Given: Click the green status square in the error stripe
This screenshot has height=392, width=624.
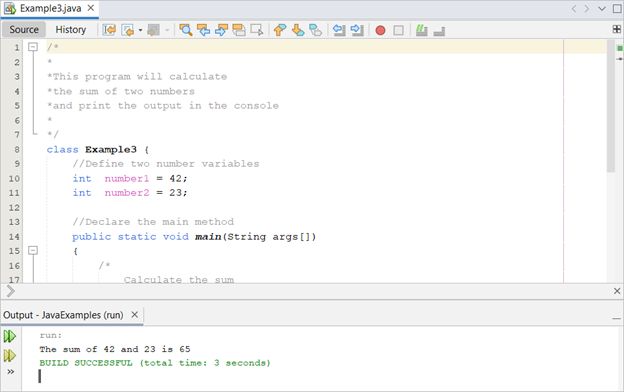Looking at the screenshot, I should (620, 48).
